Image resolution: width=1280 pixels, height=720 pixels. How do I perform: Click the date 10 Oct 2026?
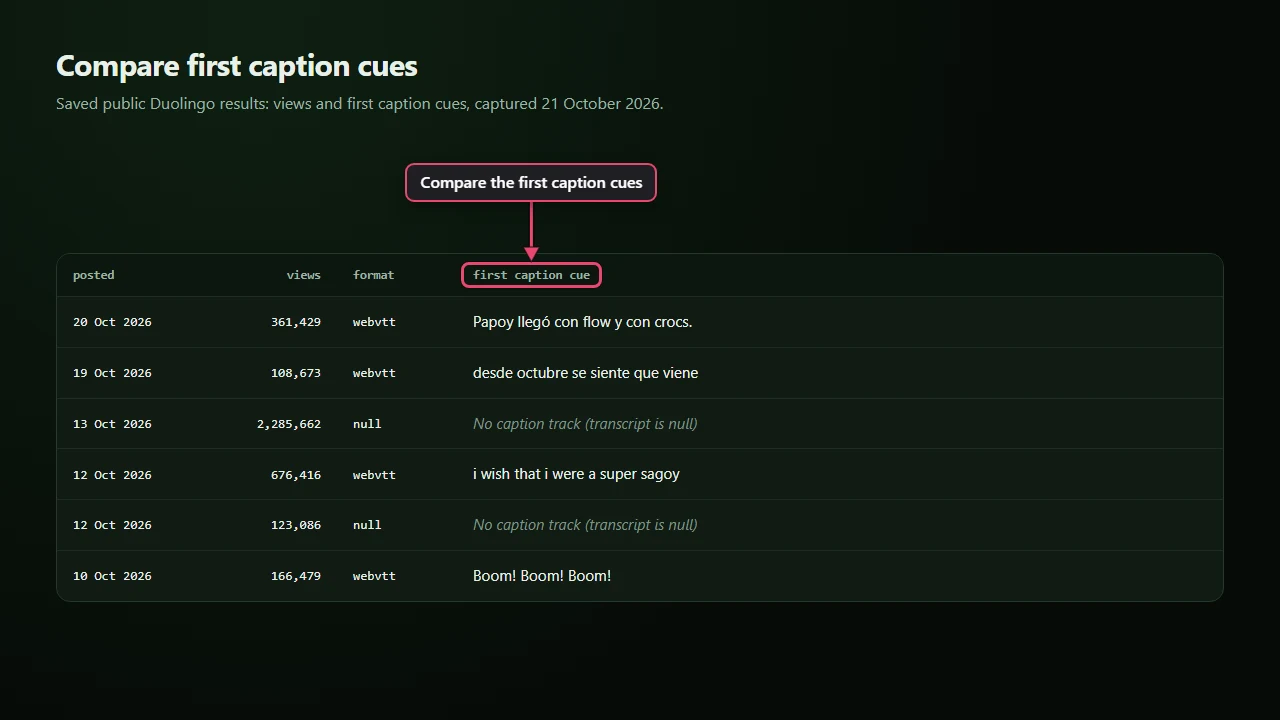[x=112, y=576]
